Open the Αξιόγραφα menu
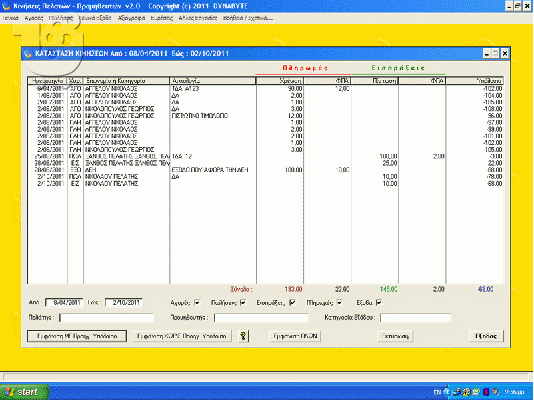Screen dimensions: 534x400 point(131,18)
